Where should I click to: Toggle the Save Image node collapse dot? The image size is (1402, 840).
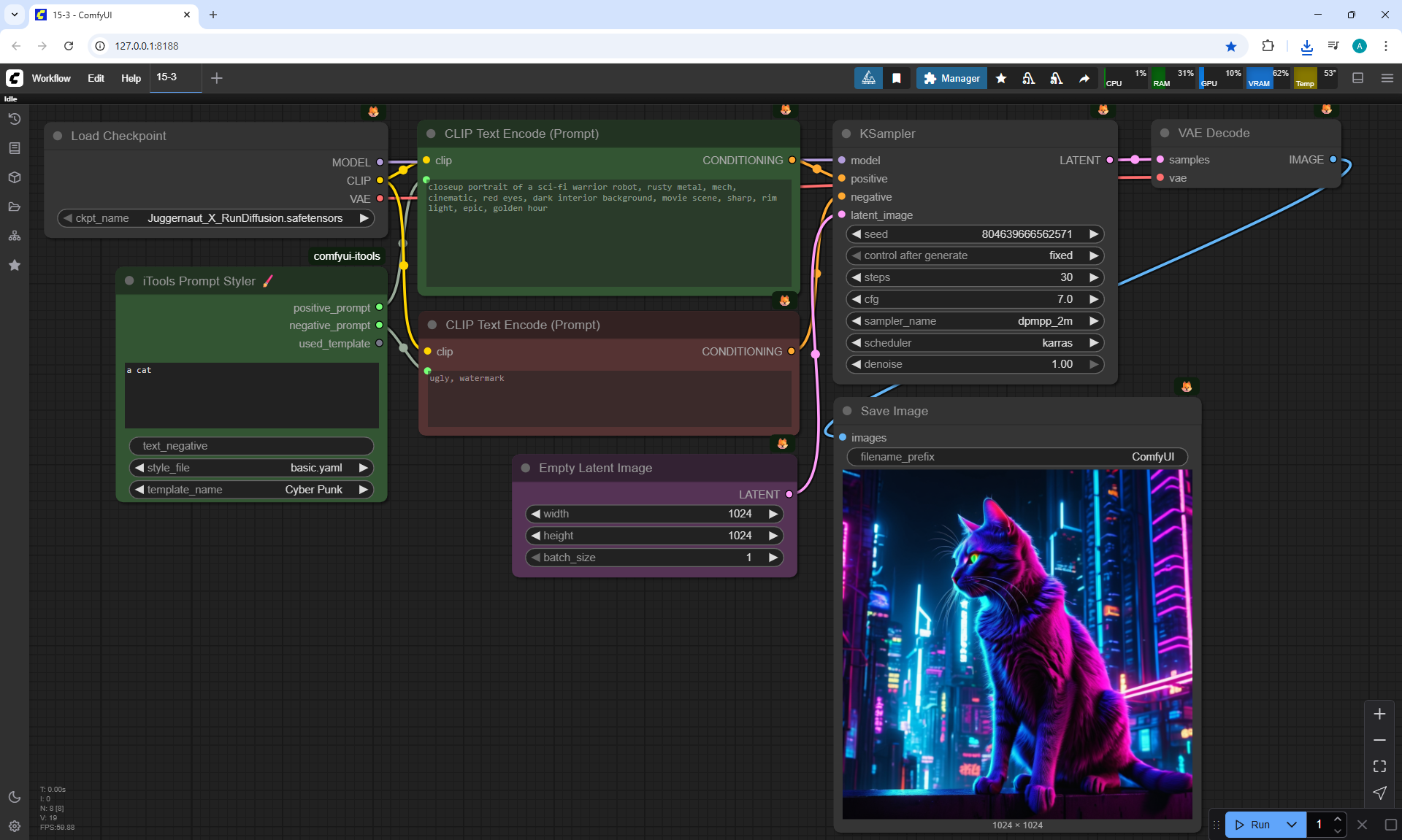(x=847, y=411)
